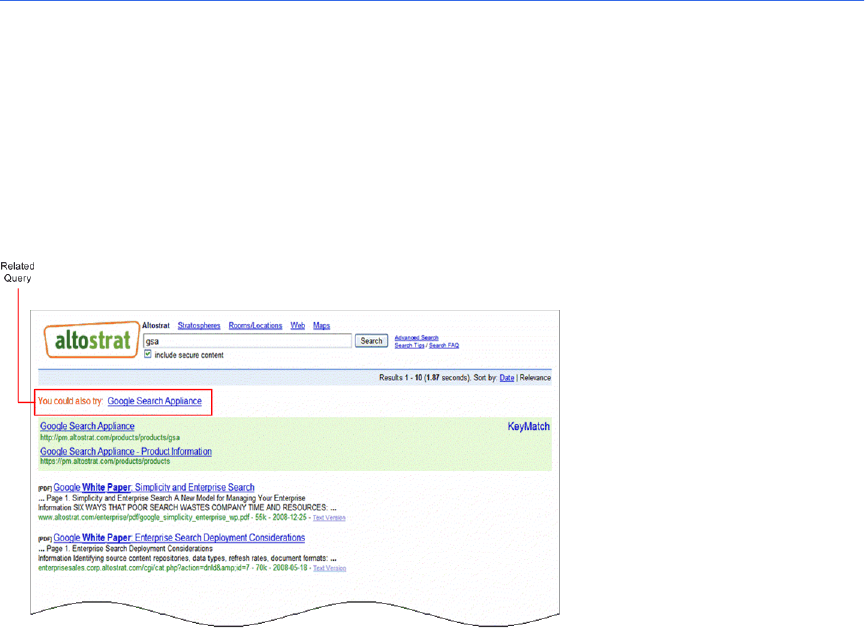Open the Advanced Search link
The height and width of the screenshot is (628, 865).
[x=417, y=338]
